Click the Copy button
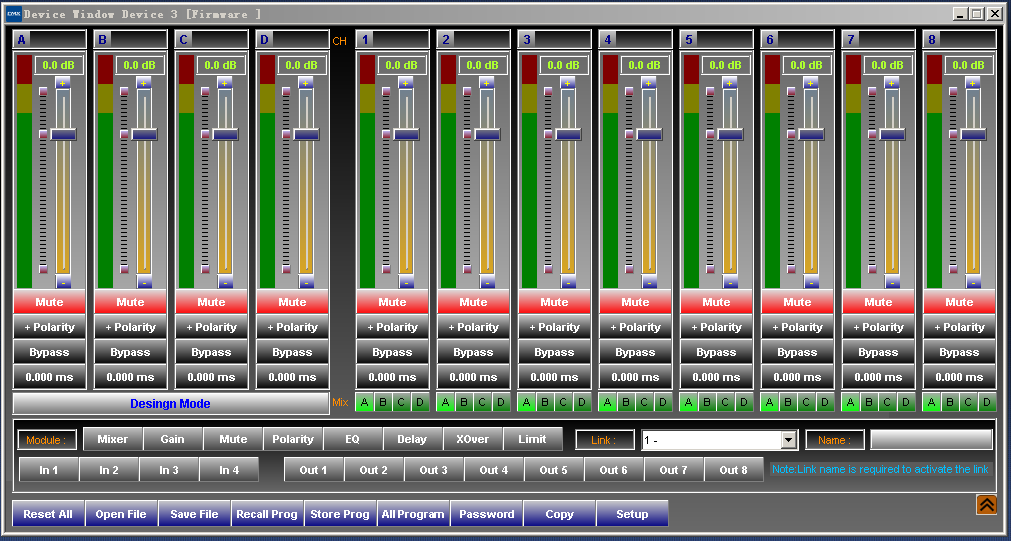The width and height of the screenshot is (1011, 541). point(560,514)
